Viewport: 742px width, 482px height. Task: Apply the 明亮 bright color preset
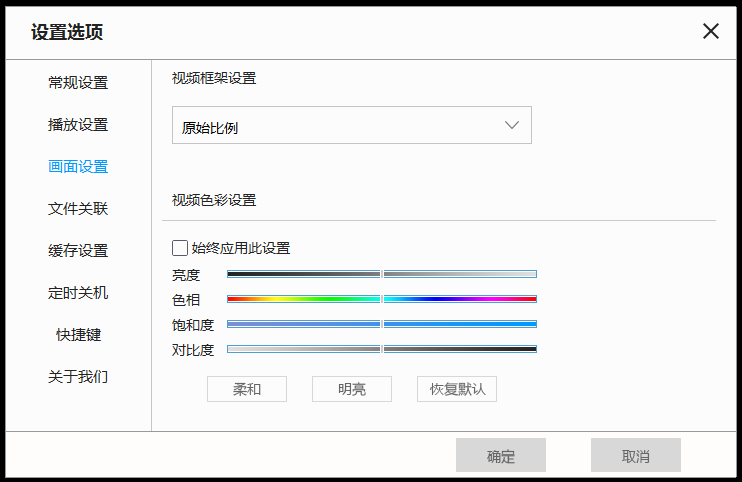tap(352, 389)
